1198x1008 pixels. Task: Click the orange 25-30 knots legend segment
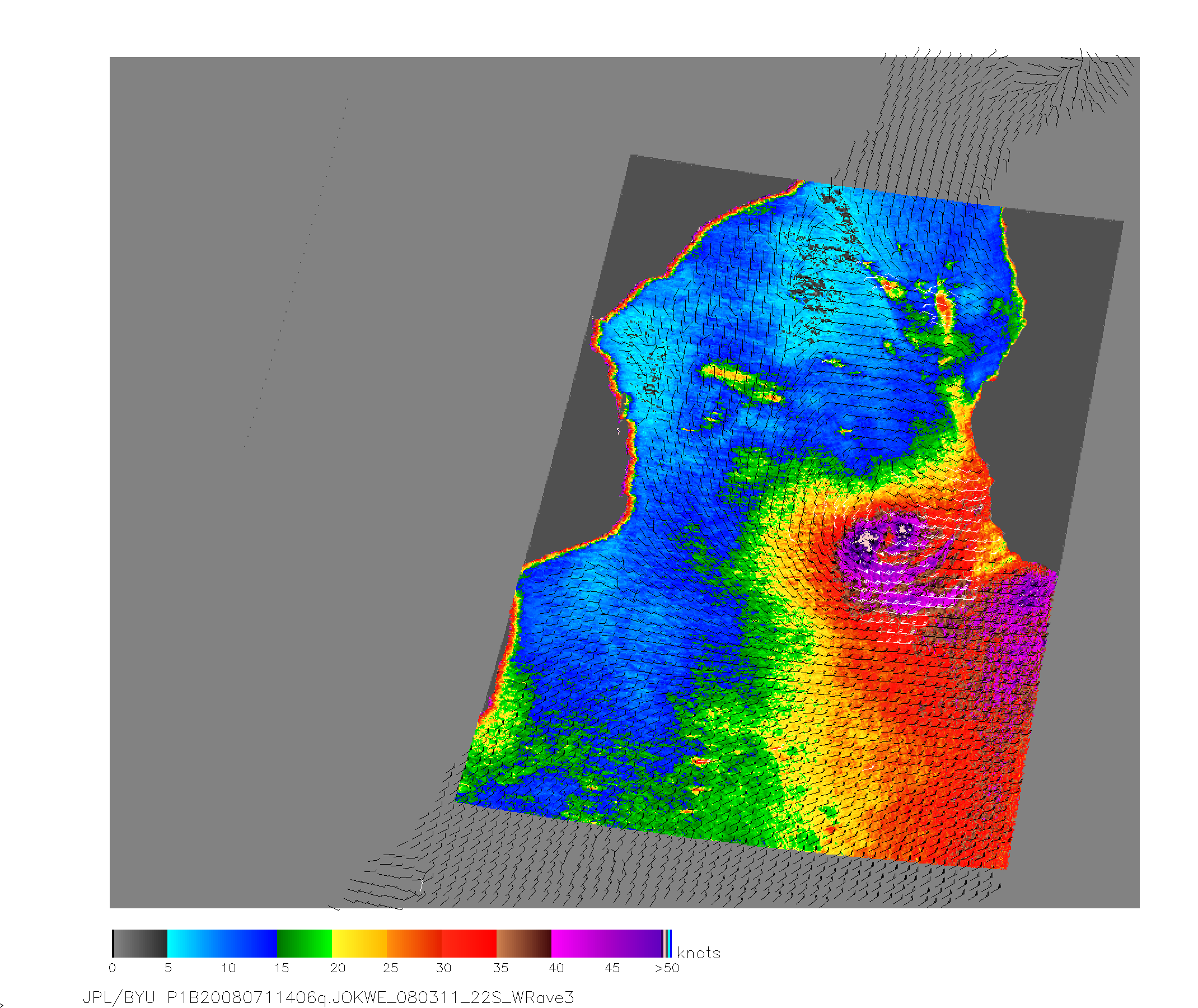click(x=414, y=944)
